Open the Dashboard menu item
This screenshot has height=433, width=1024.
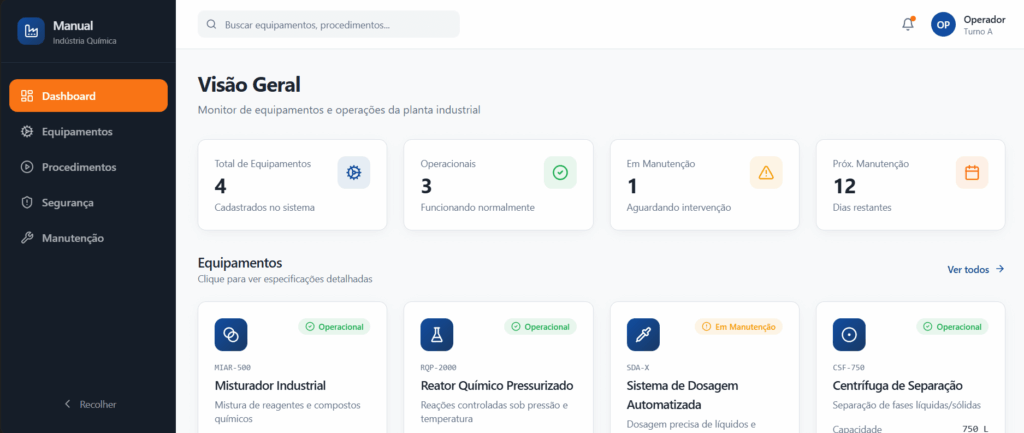[88, 96]
